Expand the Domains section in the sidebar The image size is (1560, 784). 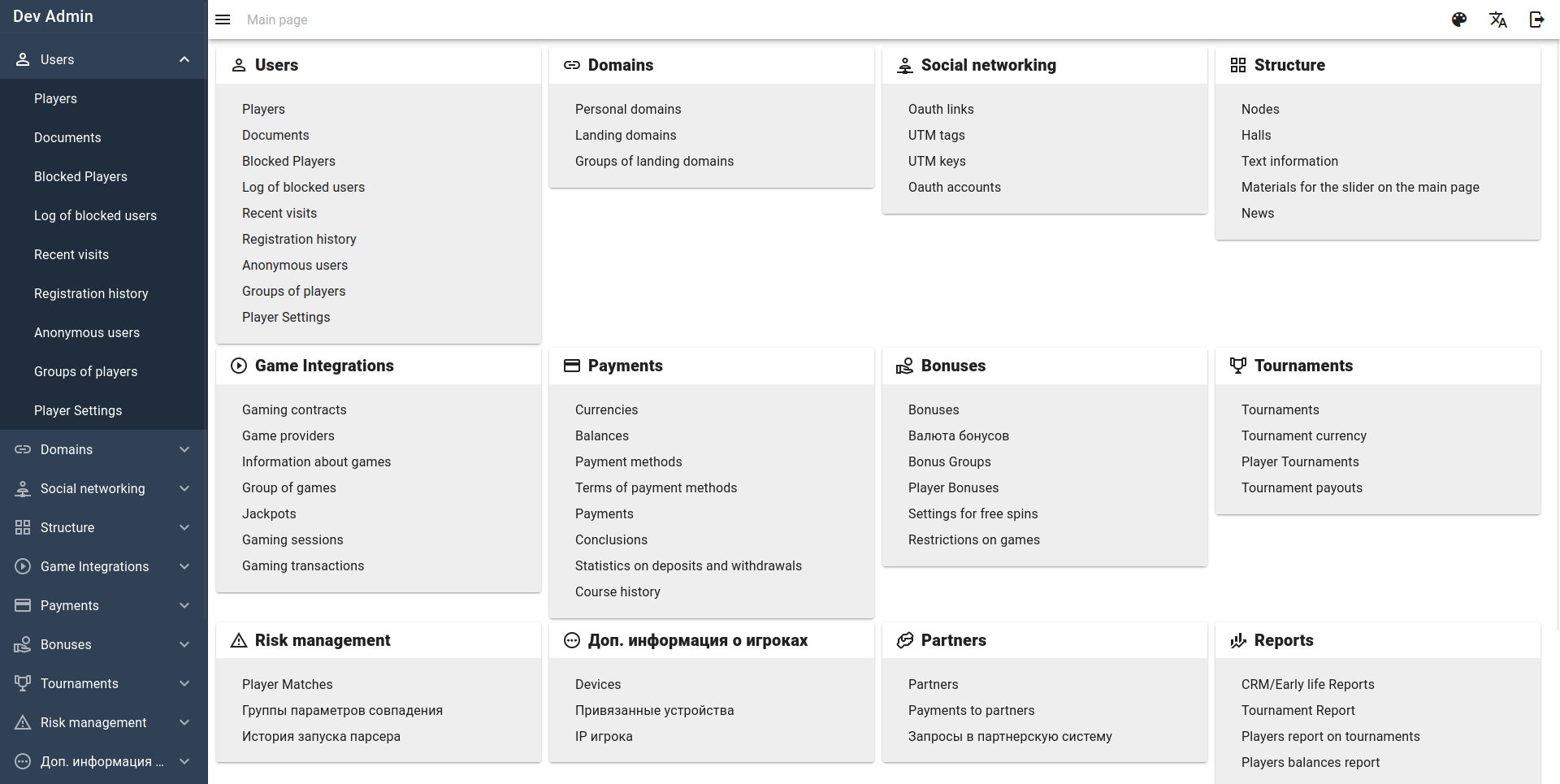184,449
